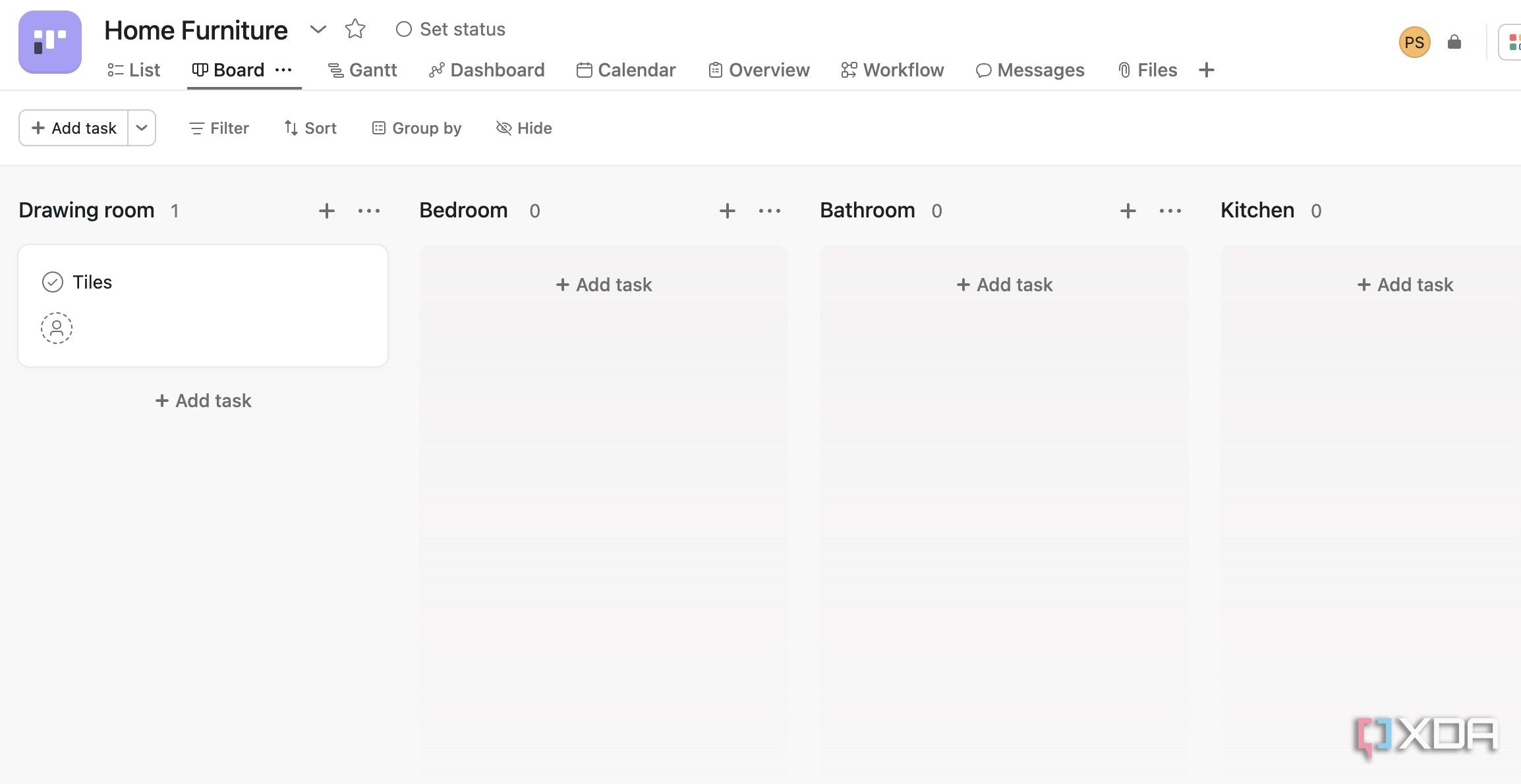
Task: Open Bathroom column more options
Action: (x=1170, y=211)
